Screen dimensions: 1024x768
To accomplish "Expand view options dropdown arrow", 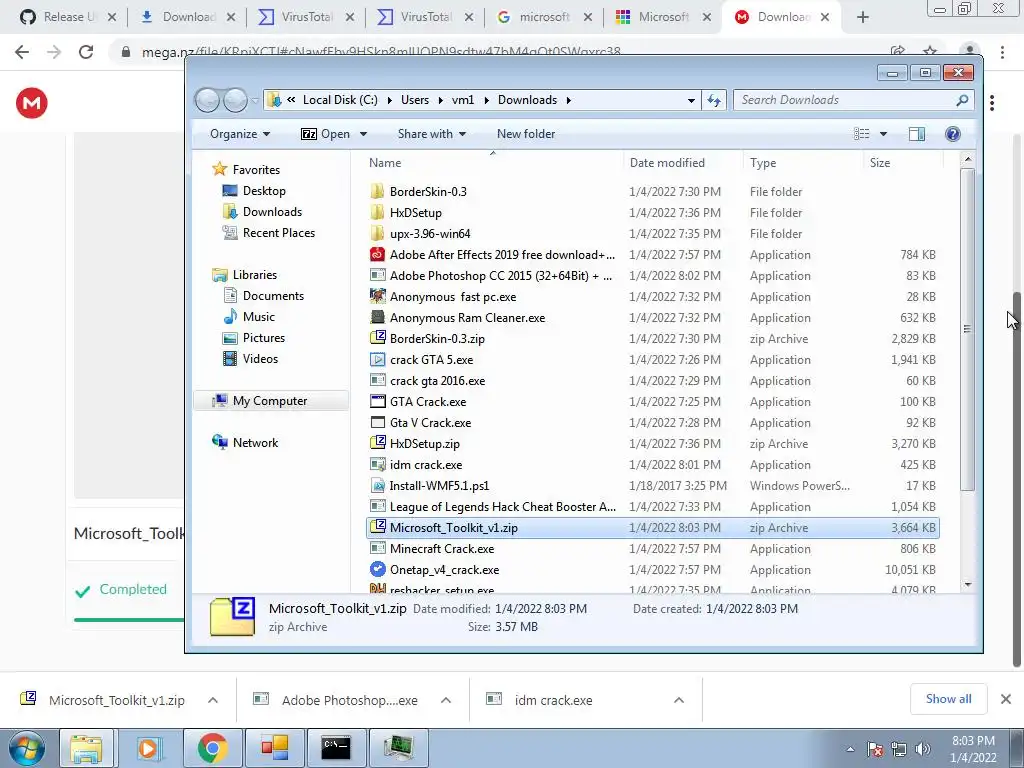I will [883, 134].
